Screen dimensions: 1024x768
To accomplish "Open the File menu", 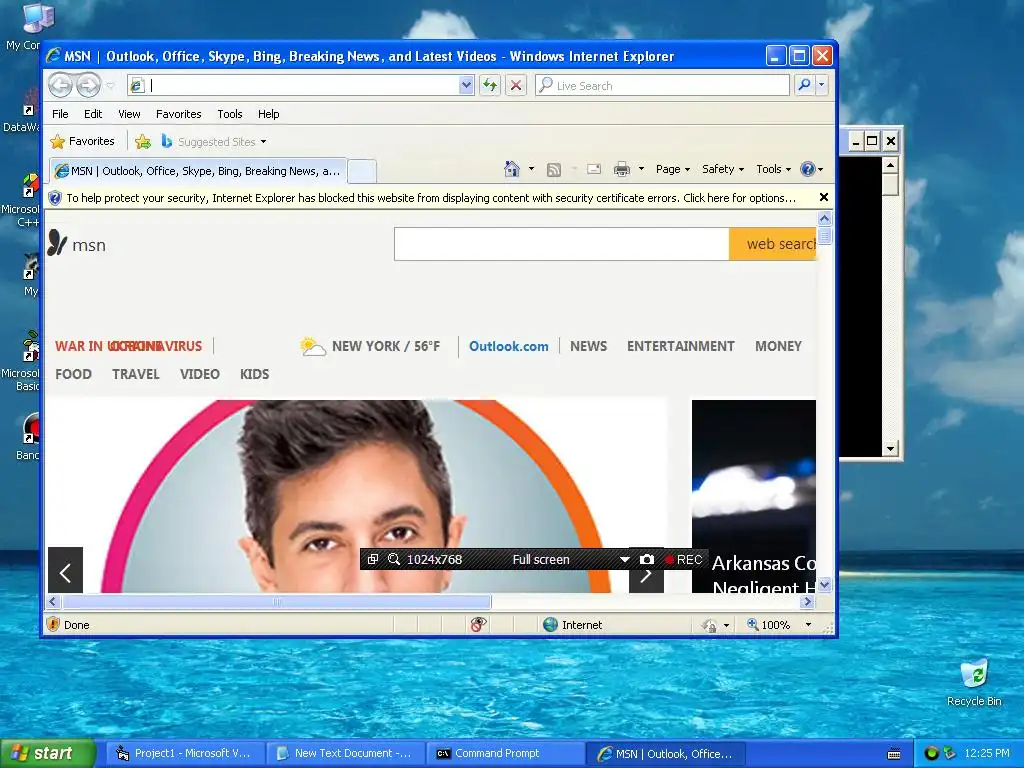I will point(60,114).
